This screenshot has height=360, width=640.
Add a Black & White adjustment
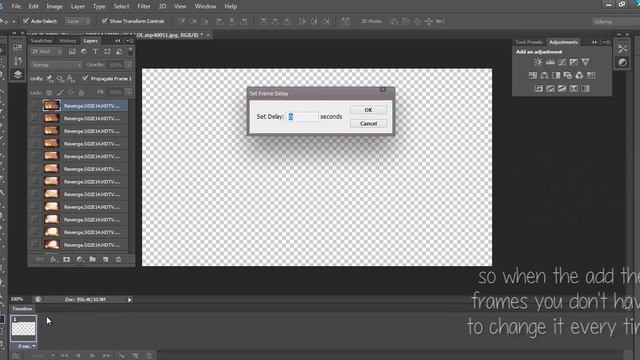coord(556,76)
